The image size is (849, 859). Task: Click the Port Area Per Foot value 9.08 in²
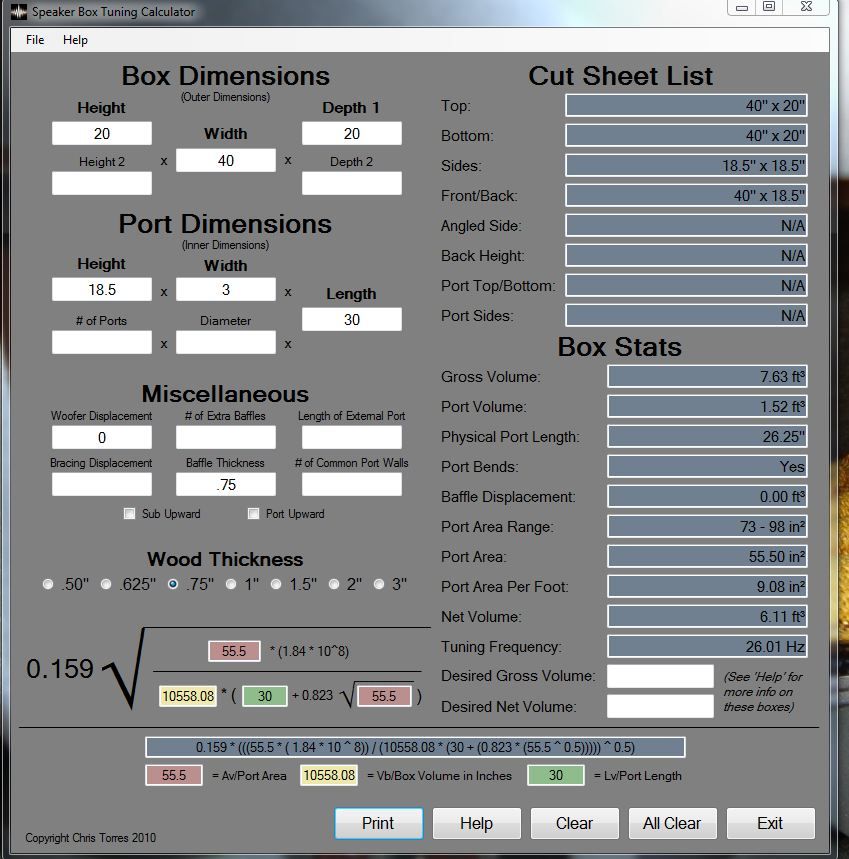click(707, 587)
